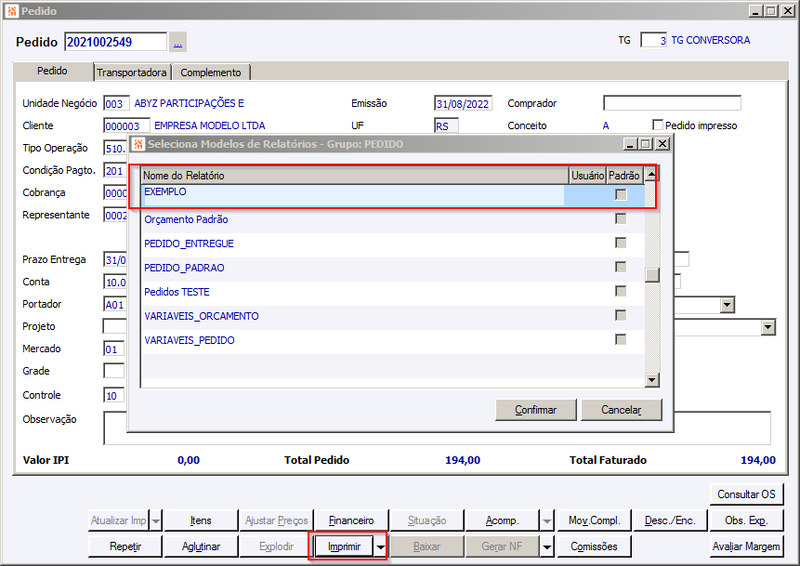
Task: Click the Consultar OS button
Action: (x=746, y=494)
